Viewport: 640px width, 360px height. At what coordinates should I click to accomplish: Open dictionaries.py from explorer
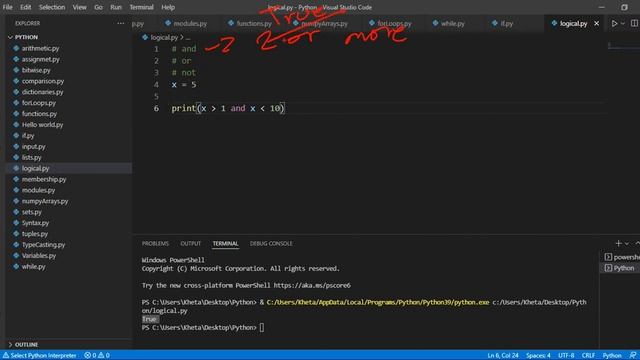pos(42,92)
